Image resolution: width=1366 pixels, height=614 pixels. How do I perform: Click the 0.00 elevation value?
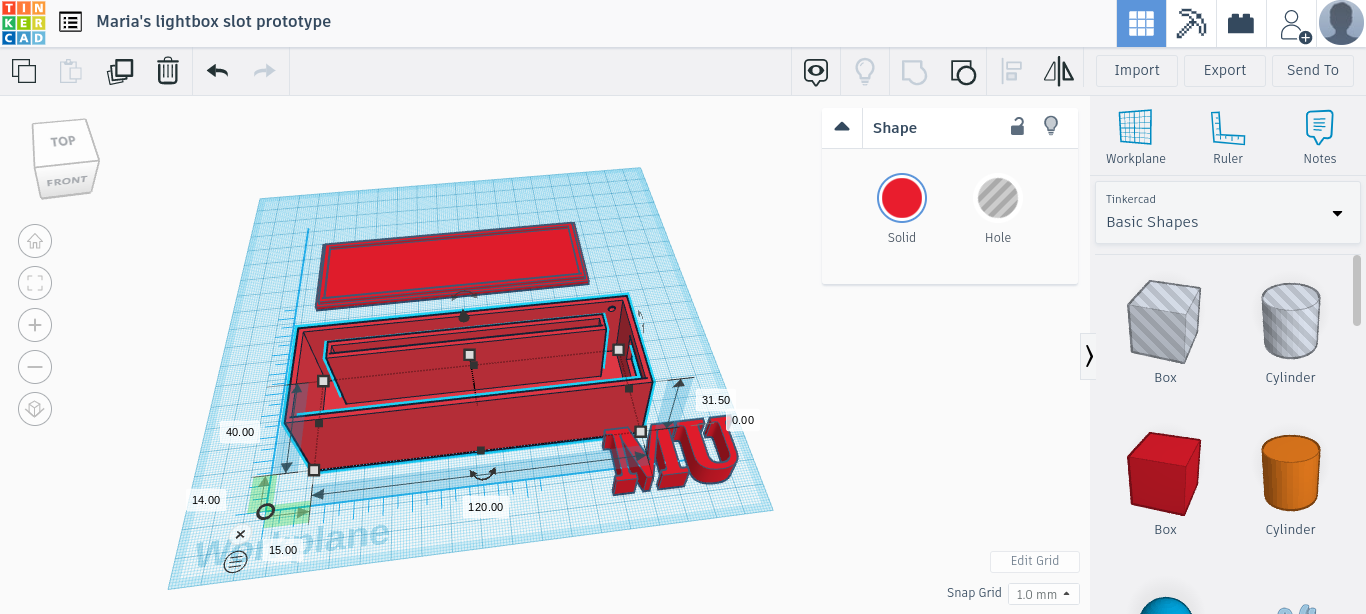(x=742, y=420)
